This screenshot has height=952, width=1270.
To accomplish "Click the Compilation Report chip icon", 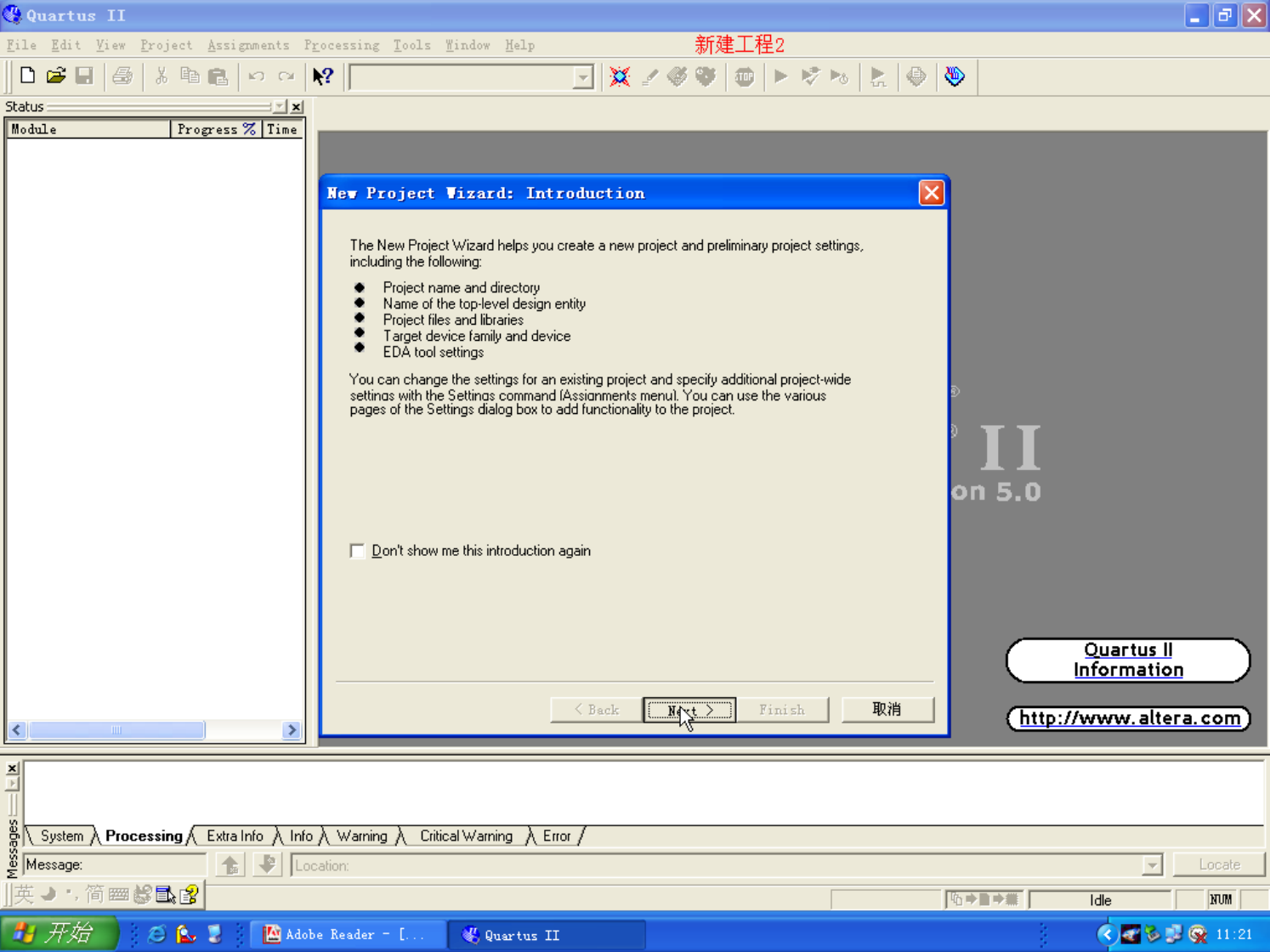I will pyautogui.click(x=916, y=76).
